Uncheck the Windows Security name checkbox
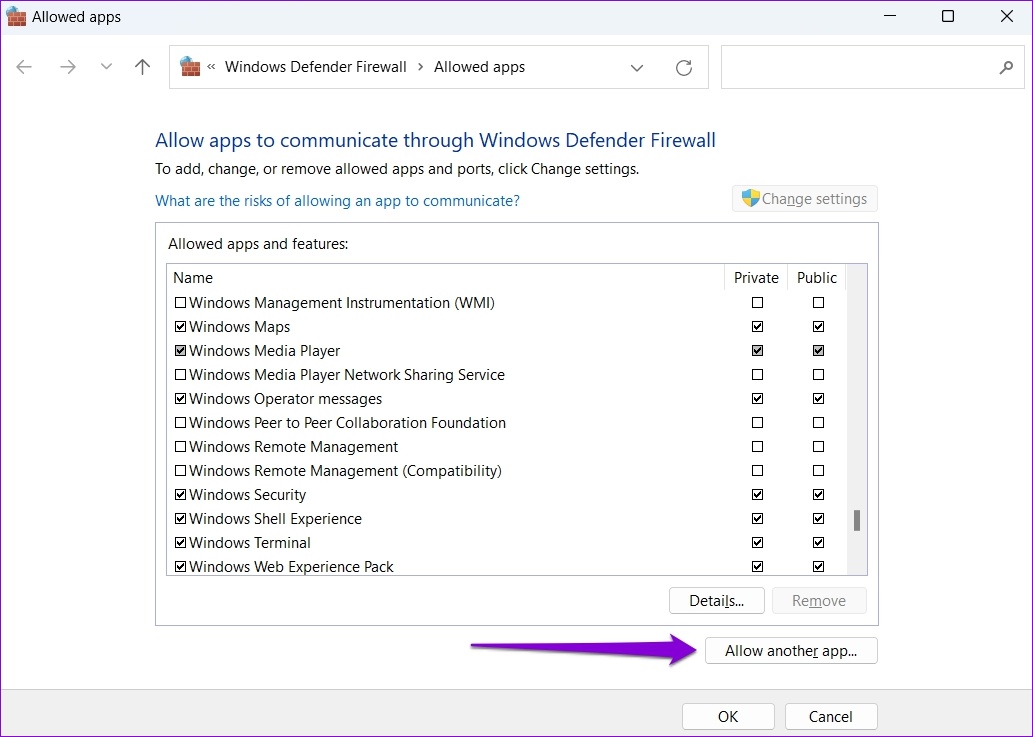The image size is (1033, 737). 181,495
